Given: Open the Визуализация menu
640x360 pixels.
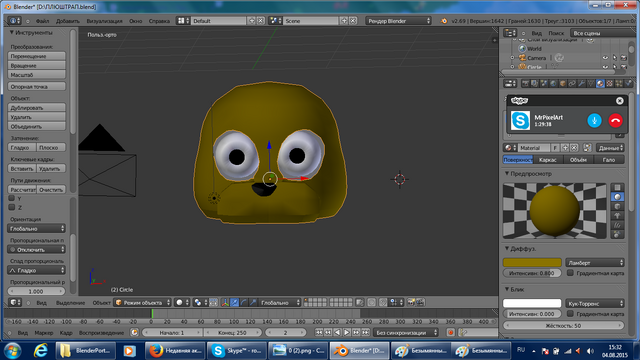Looking at the screenshot, I should tap(104, 21).
